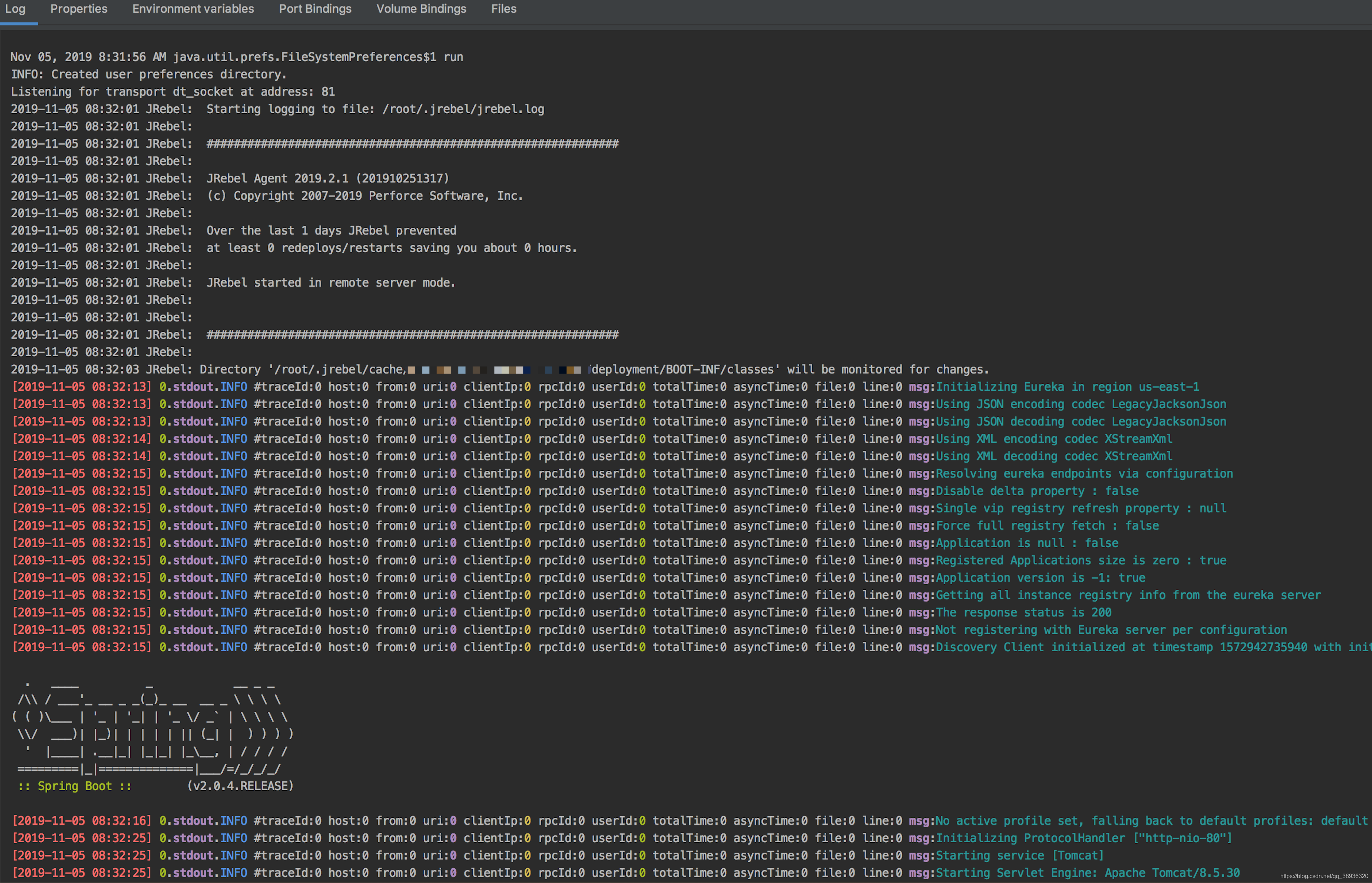The height and width of the screenshot is (883, 1372).
Task: Open the Volume Bindings tab
Action: click(421, 9)
